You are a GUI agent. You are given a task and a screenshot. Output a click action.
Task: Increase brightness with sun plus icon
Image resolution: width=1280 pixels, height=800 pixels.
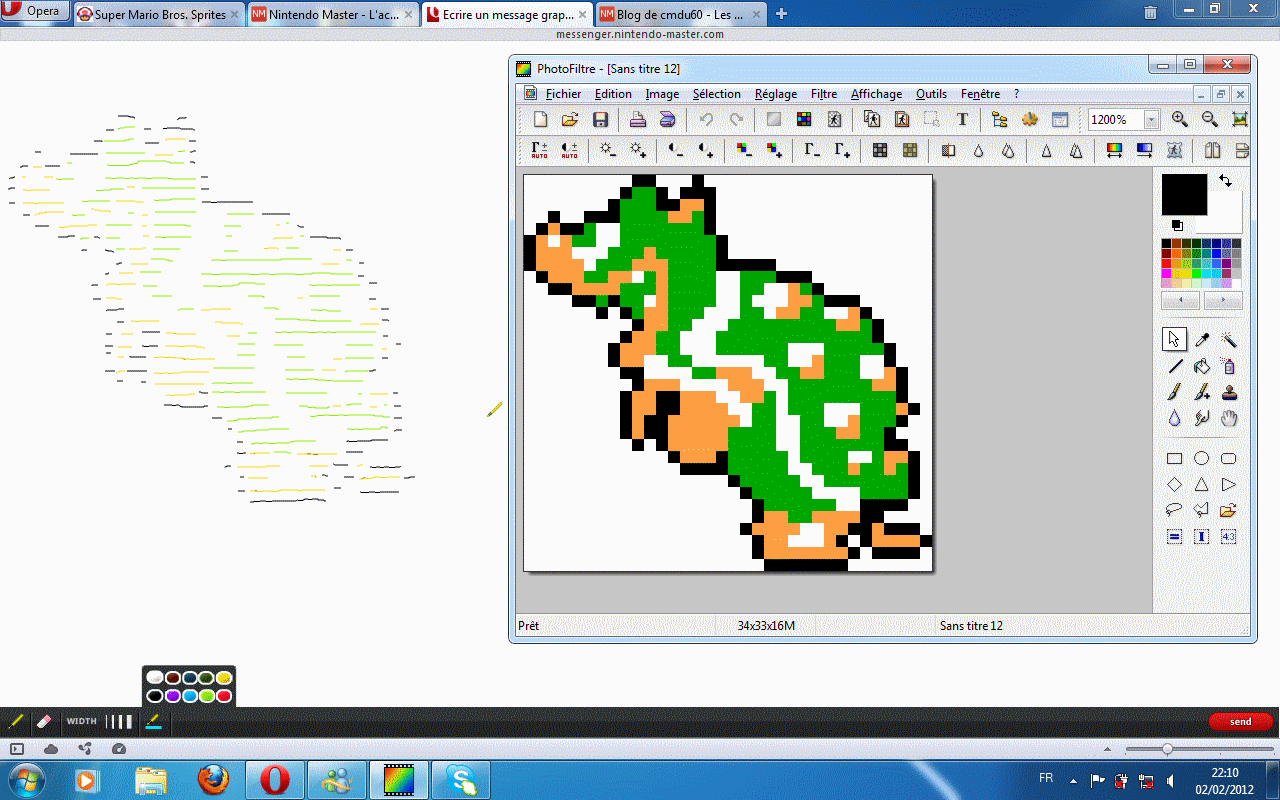point(637,150)
